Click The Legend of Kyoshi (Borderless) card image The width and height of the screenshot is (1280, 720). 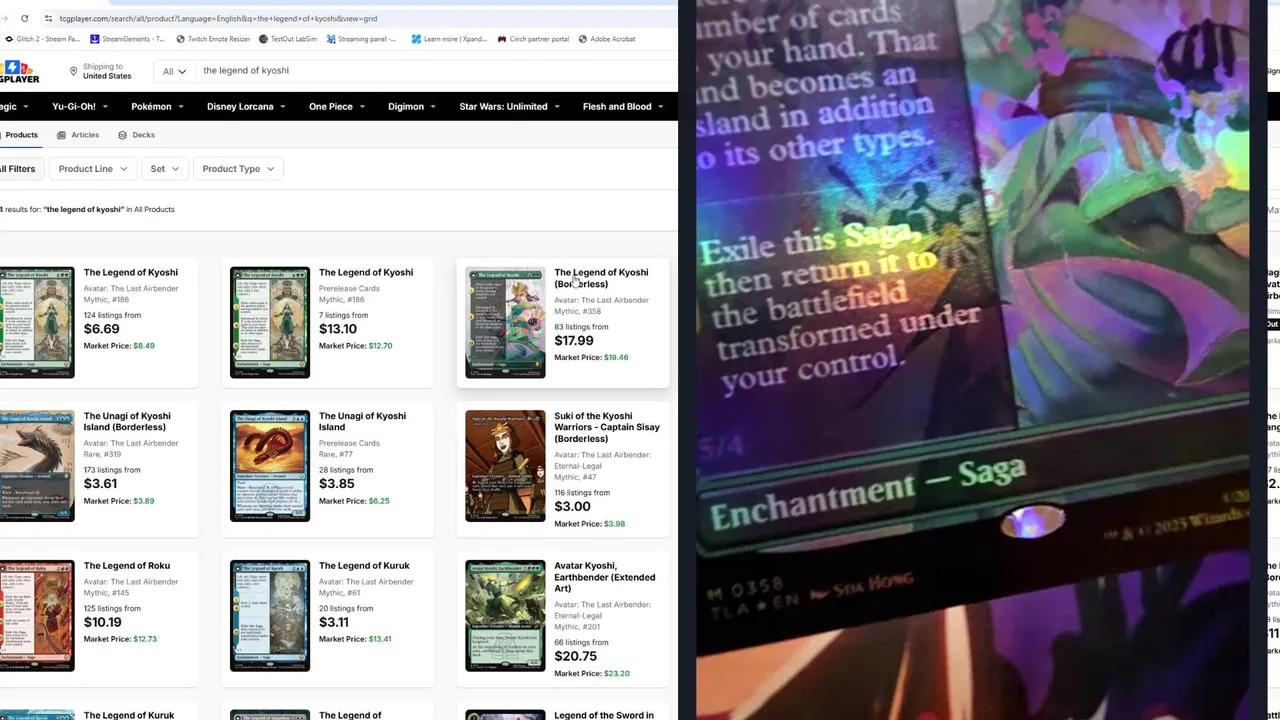(505, 322)
